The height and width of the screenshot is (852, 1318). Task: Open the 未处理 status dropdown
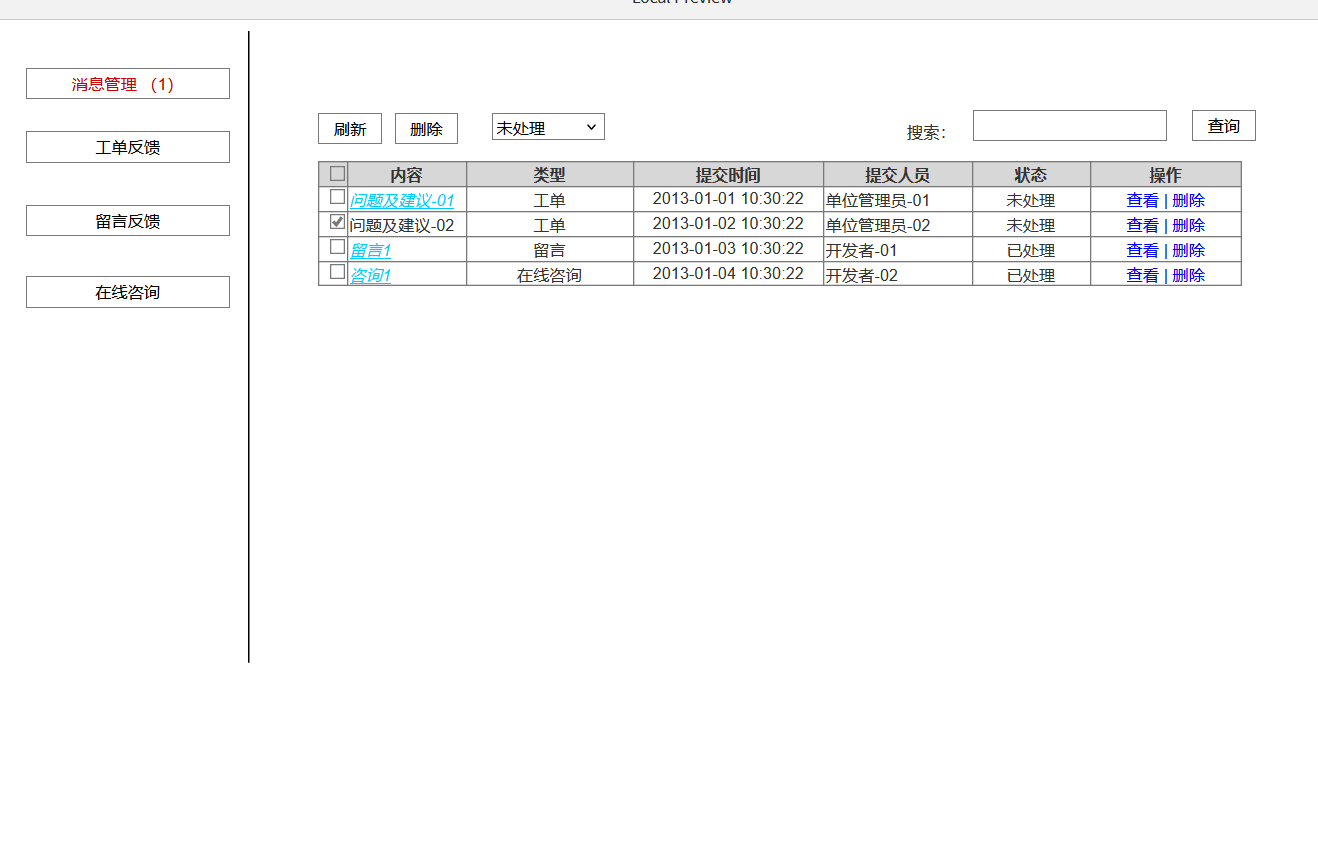(x=548, y=127)
